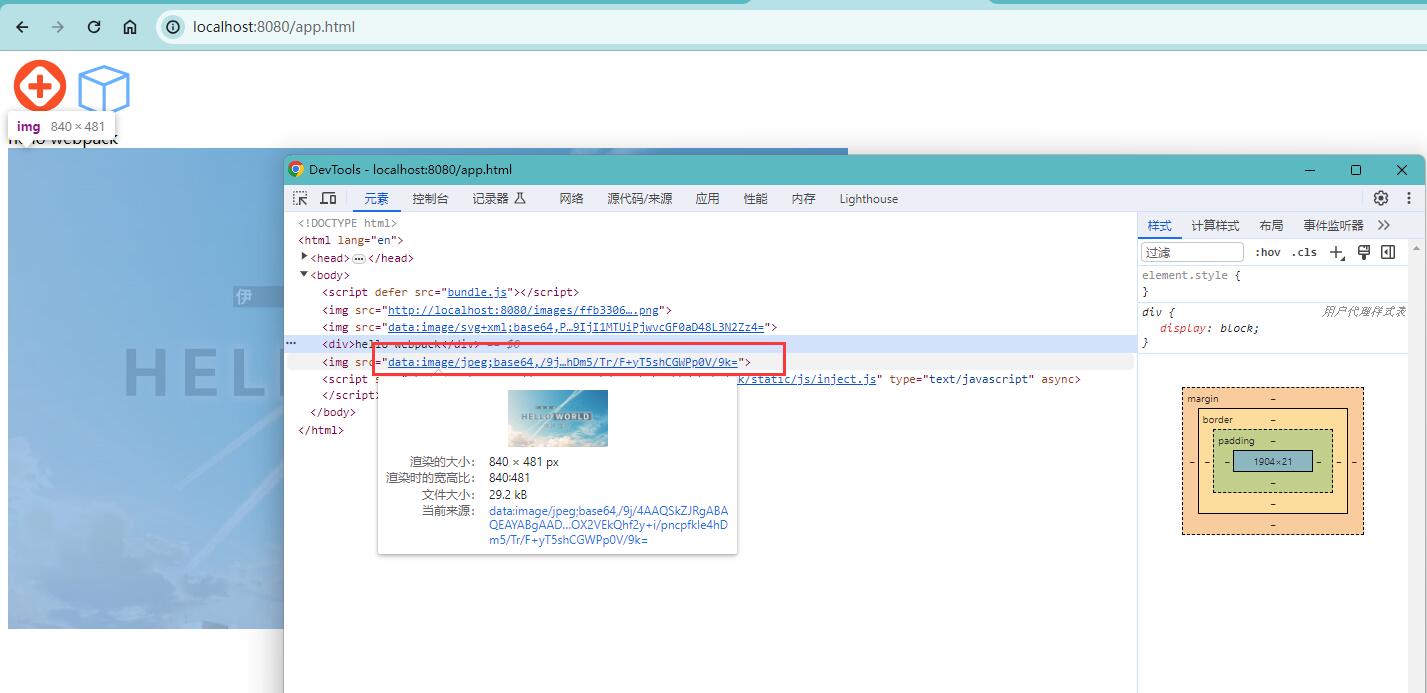
Task: Open the Lighthouse tab
Action: tap(869, 199)
